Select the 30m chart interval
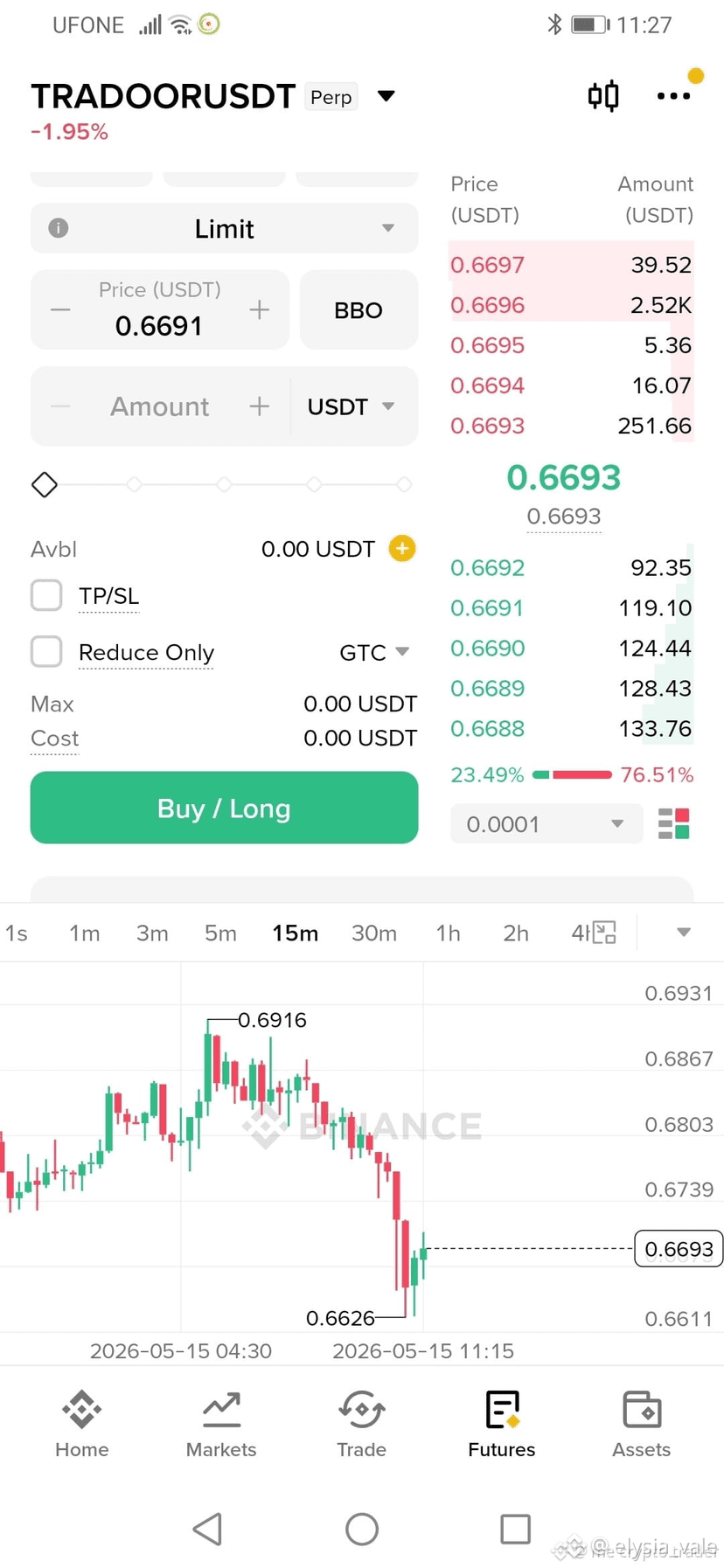This screenshot has width=724, height=1568. (374, 933)
